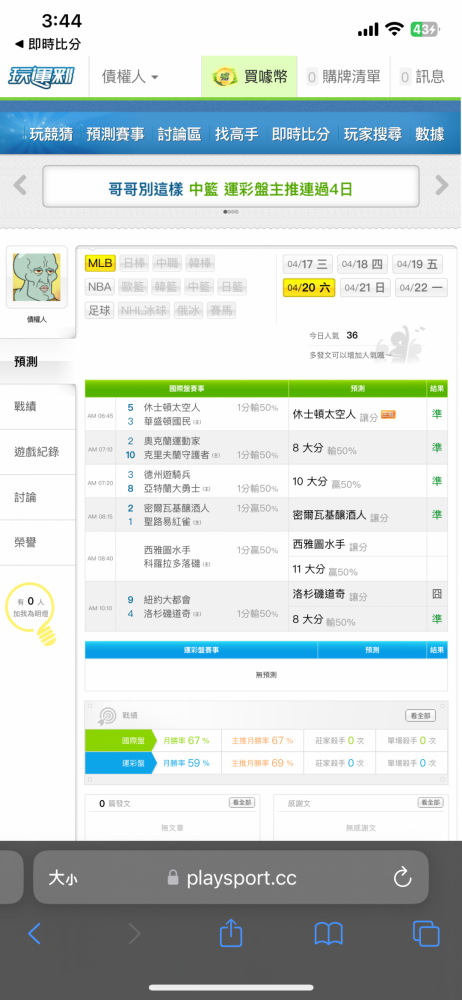Open 即時比分 live scores menu
The height and width of the screenshot is (1000, 462).
click(301, 134)
